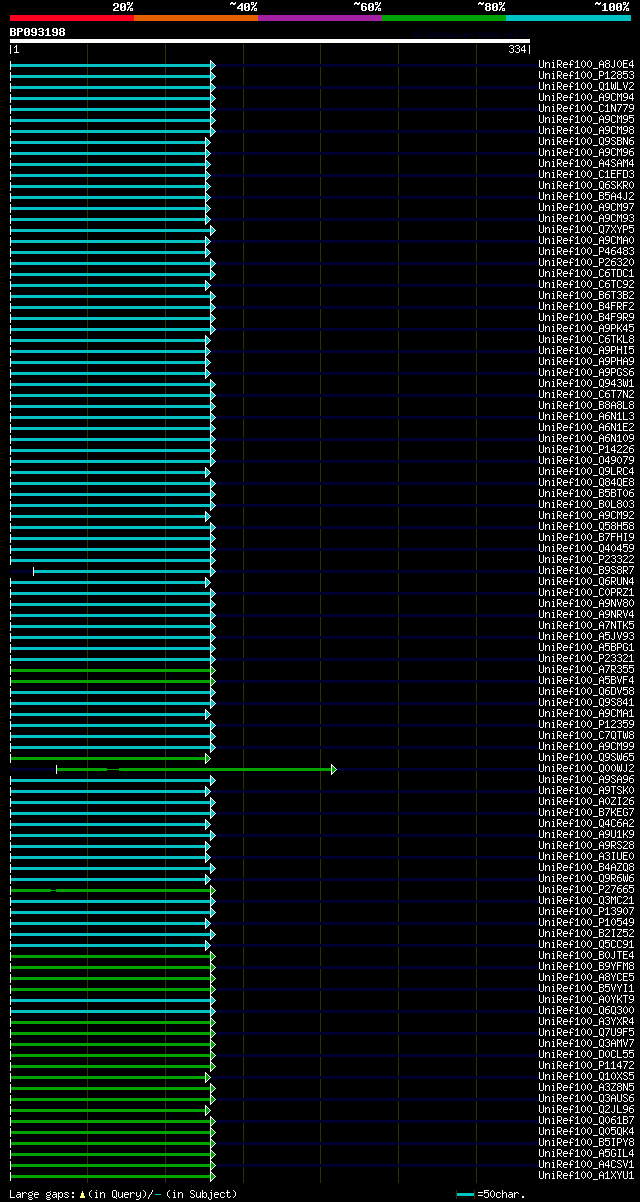Select hit label UniRef100_Q1WLV2
The image size is (640, 1202).
coord(586,86)
